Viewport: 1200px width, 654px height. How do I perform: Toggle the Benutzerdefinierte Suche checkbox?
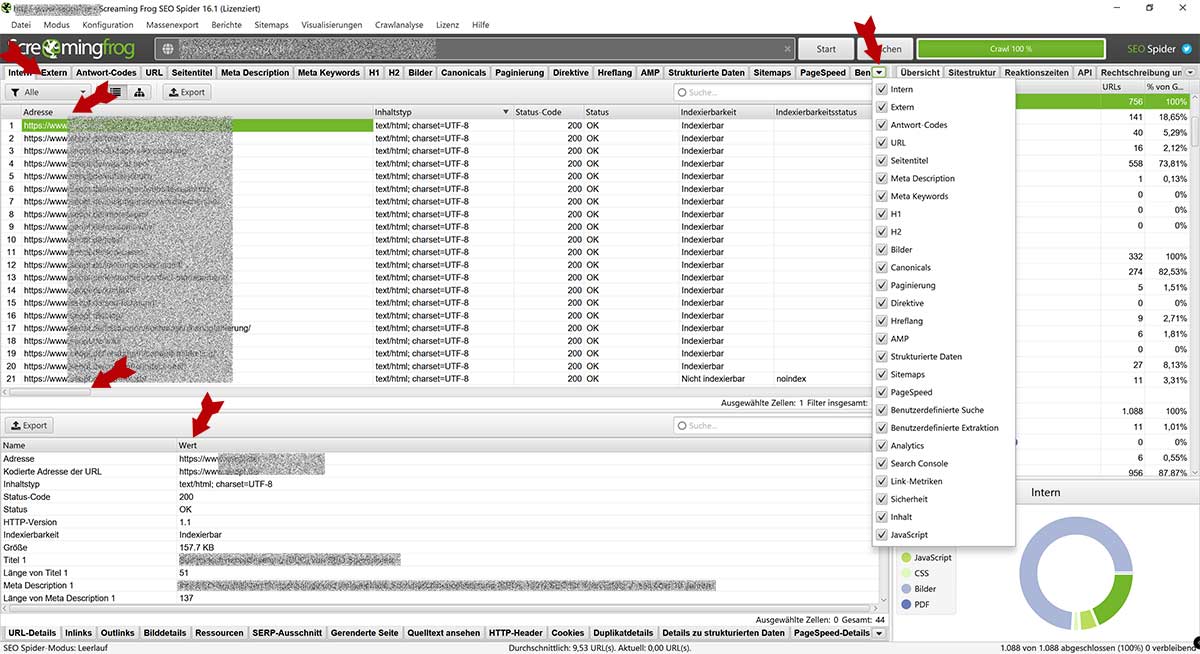point(881,410)
